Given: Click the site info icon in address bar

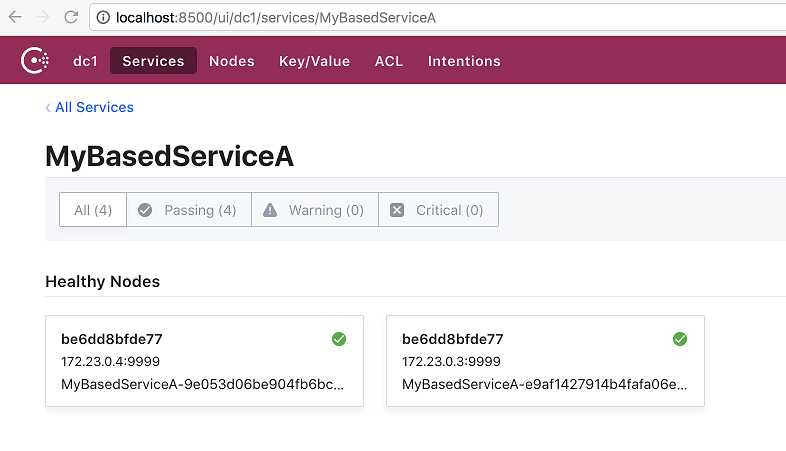Looking at the screenshot, I should 103,18.
